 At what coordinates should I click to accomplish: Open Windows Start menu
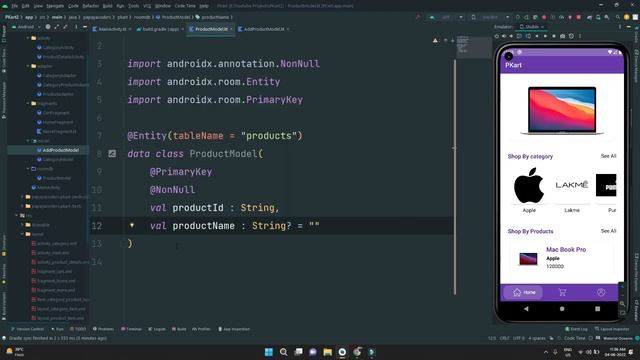coord(269,352)
